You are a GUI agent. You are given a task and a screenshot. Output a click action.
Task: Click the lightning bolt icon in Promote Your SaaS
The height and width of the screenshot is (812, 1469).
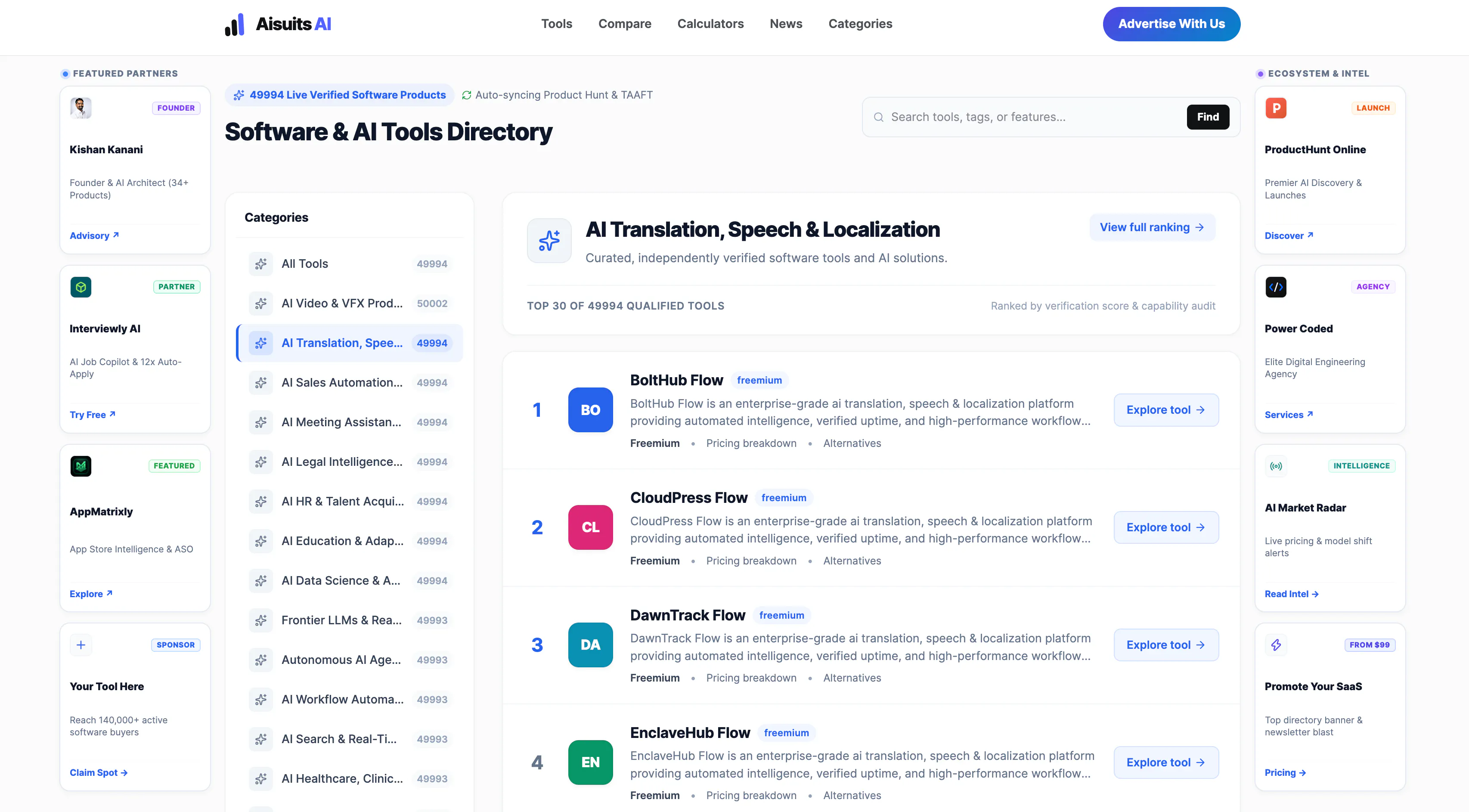pos(1276,645)
